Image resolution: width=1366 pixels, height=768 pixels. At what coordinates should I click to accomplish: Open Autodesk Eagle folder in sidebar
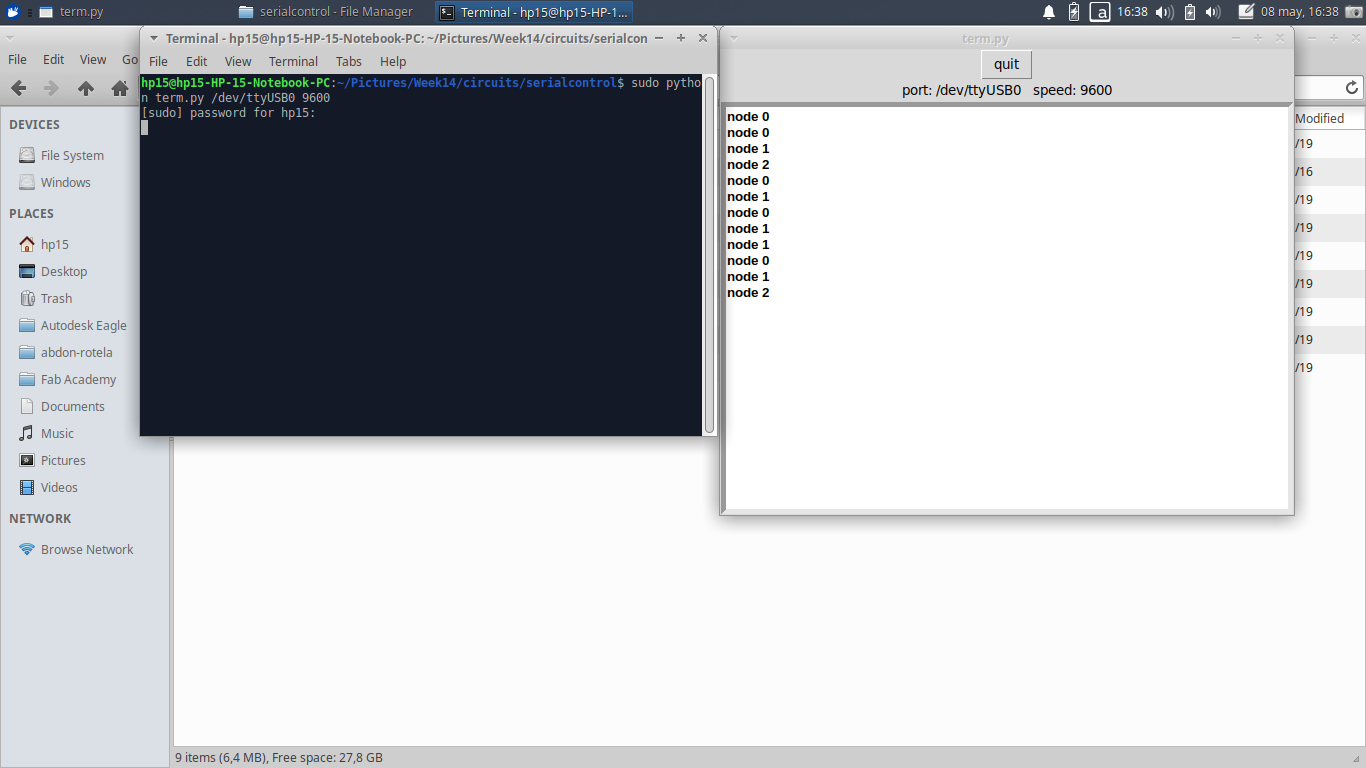pos(85,325)
